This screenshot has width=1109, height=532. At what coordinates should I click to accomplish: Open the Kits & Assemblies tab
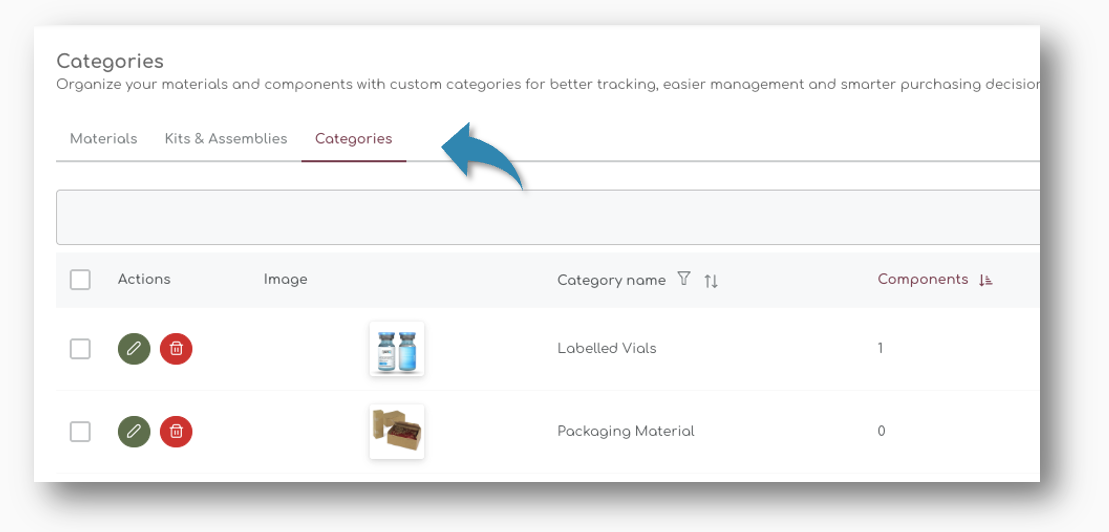[226, 139]
